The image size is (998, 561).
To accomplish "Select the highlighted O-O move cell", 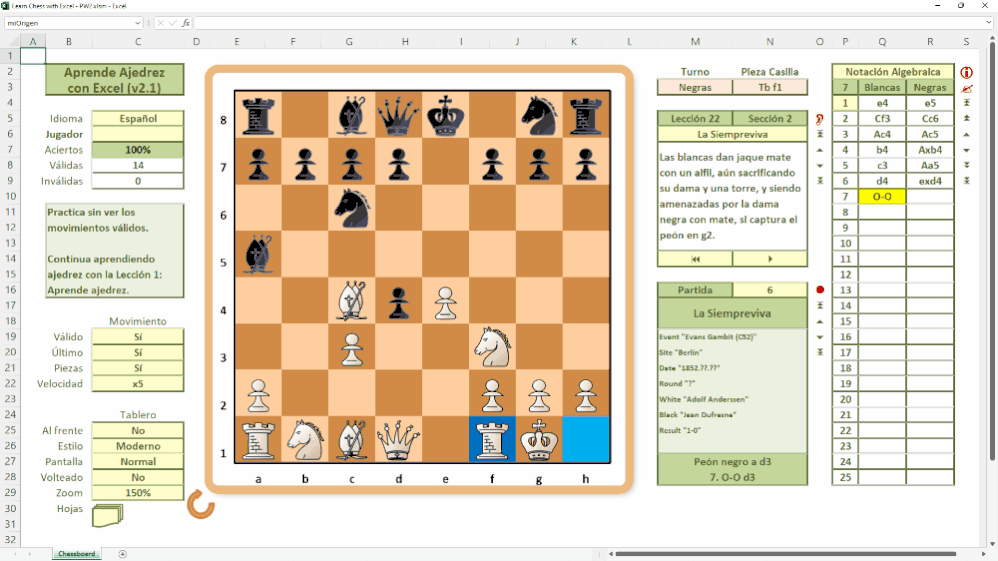I will click(x=882, y=197).
